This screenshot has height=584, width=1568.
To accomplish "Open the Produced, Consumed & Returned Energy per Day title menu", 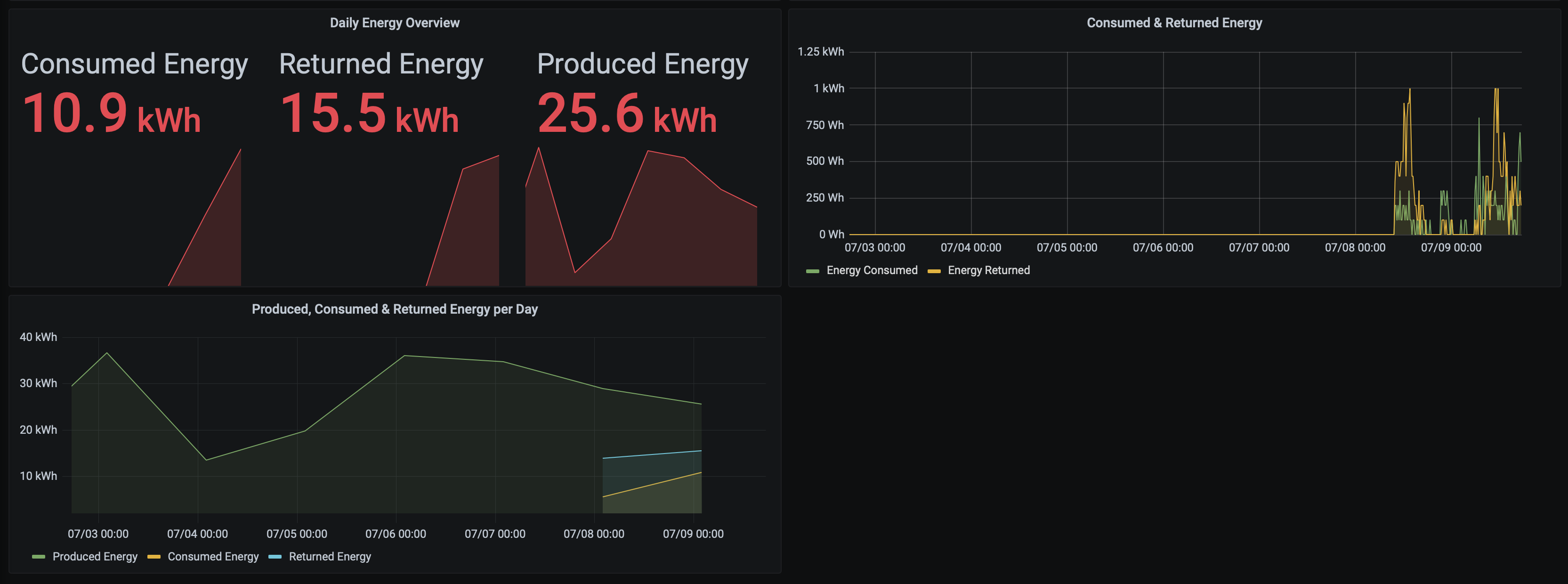I will click(x=395, y=309).
